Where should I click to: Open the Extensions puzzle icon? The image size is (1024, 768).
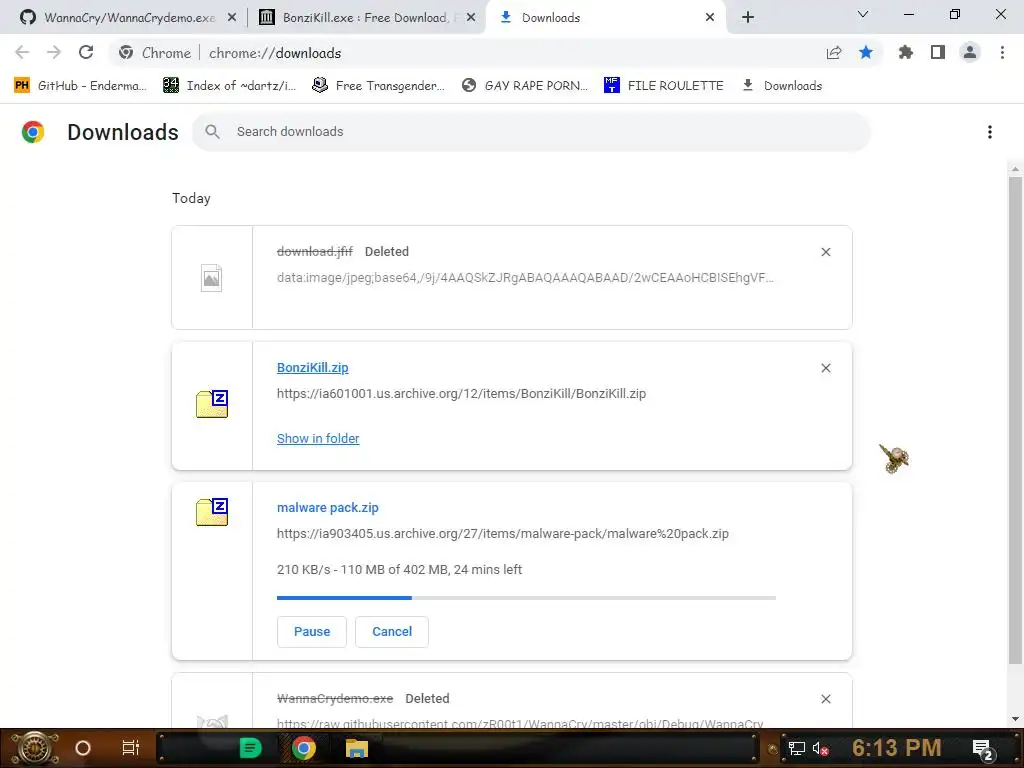point(905,52)
